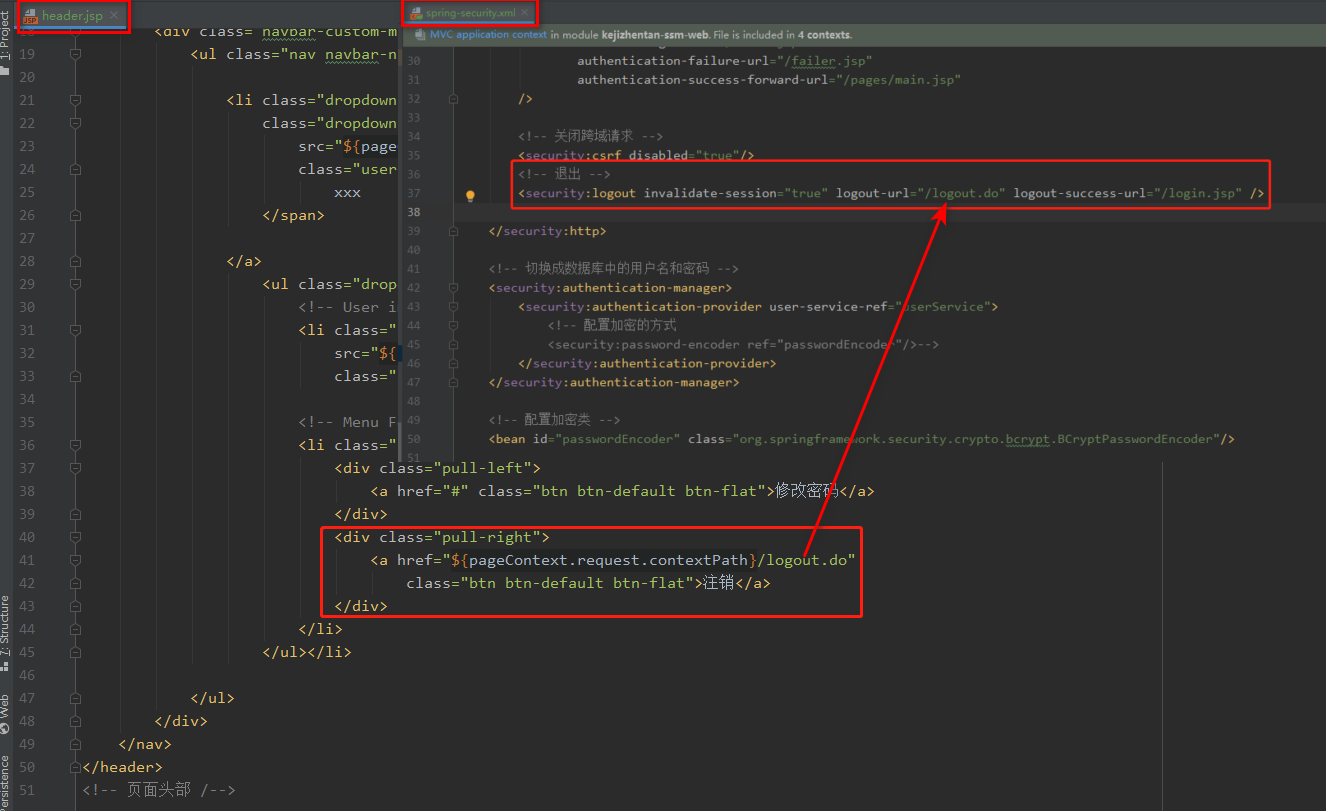Collapse the fold at line 22 in header.jsp
This screenshot has height=811, width=1326.
75,123
